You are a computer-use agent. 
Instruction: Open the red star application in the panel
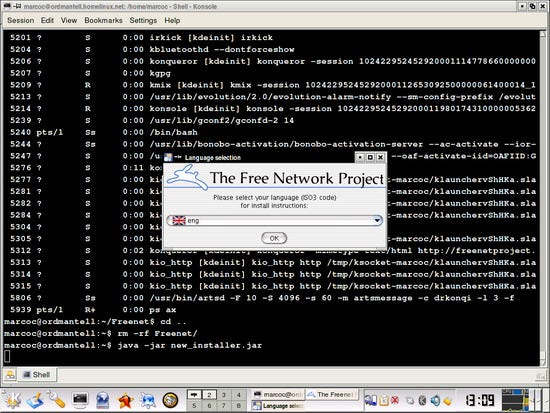click(125, 400)
